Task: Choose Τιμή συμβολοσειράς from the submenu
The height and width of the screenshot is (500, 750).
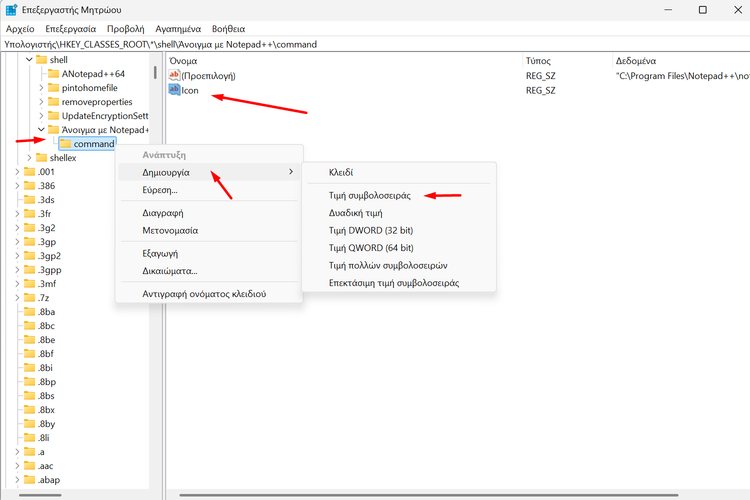Action: 369,196
